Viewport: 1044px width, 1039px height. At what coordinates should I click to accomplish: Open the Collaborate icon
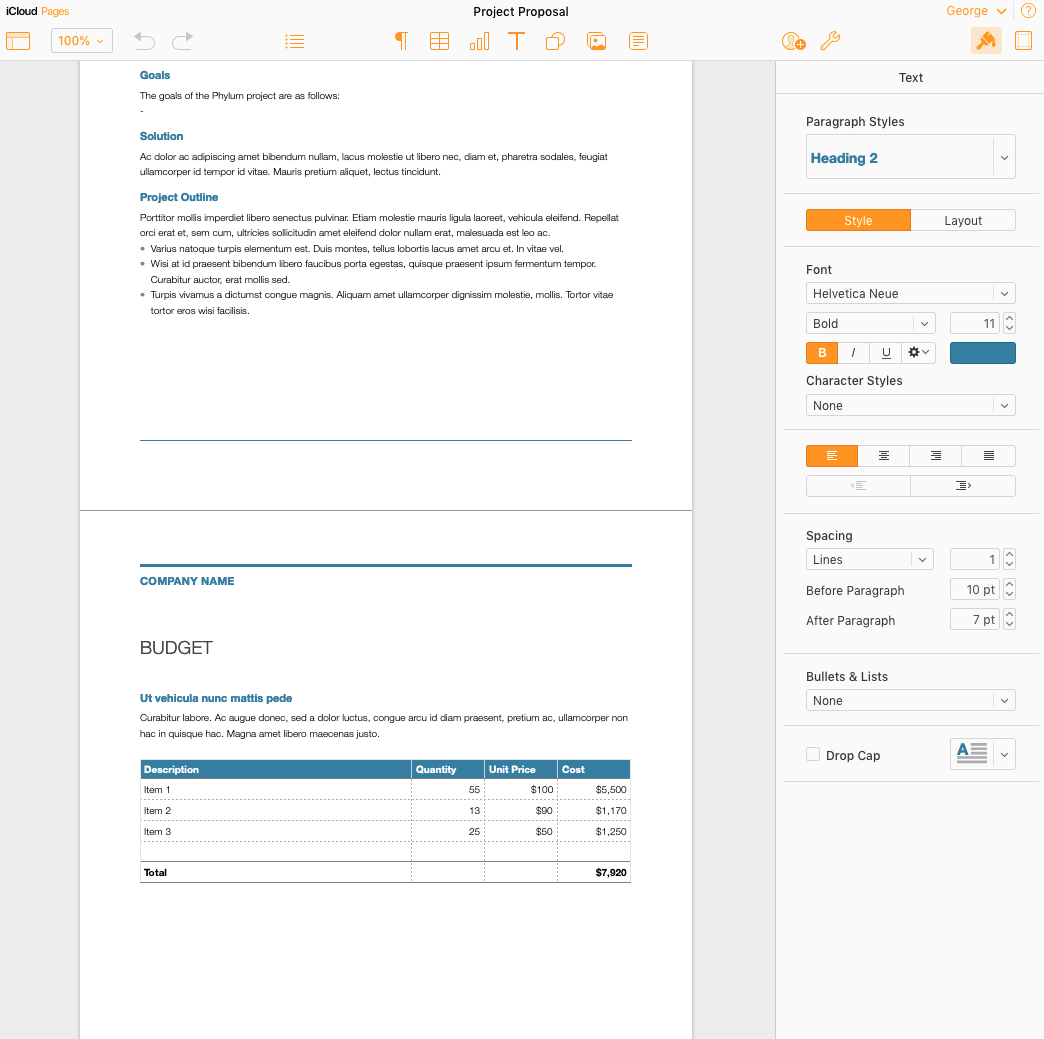(794, 41)
